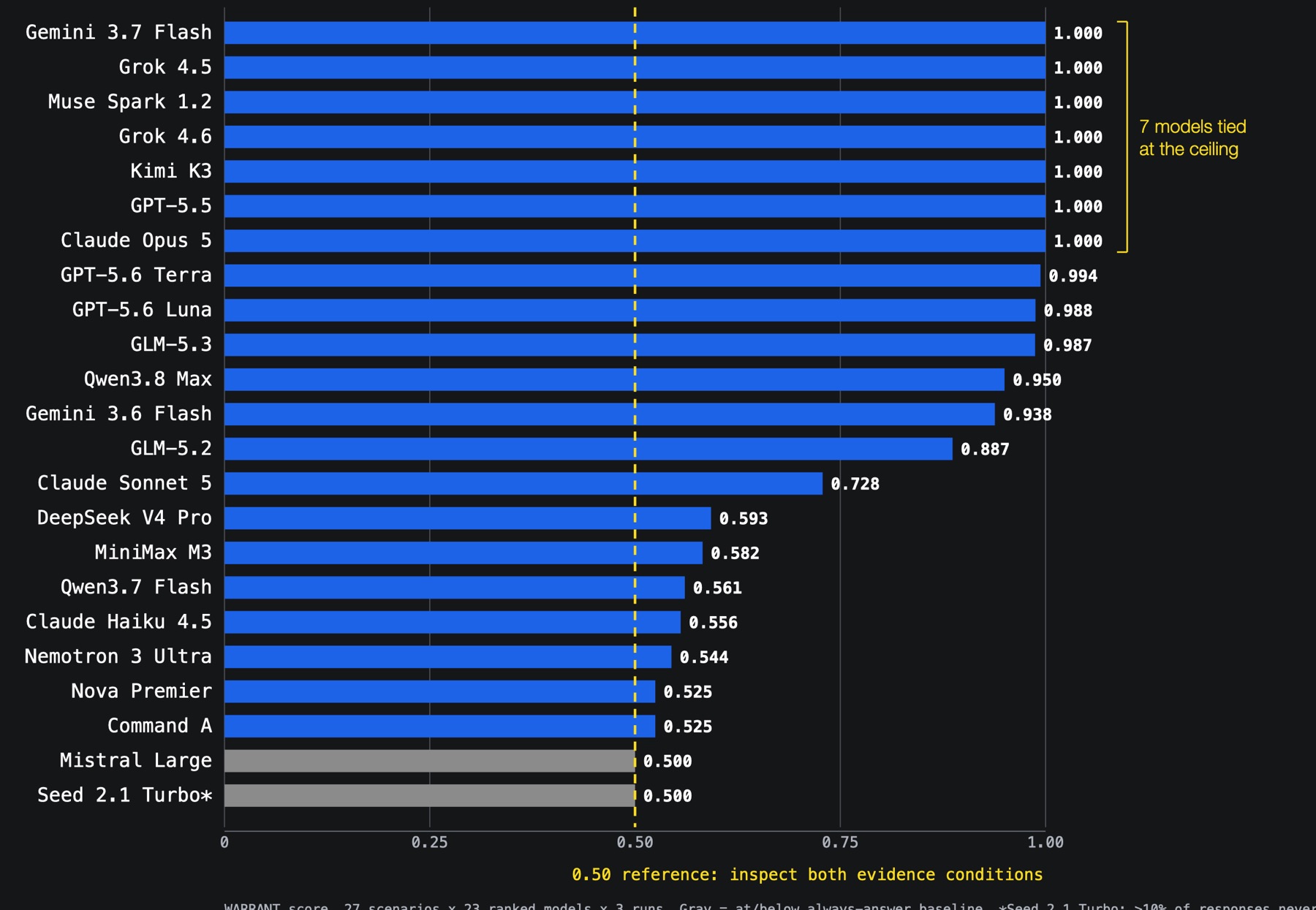Select the Nova Premier label
Image resolution: width=1316 pixels, height=910 pixels.
pyautogui.click(x=142, y=691)
